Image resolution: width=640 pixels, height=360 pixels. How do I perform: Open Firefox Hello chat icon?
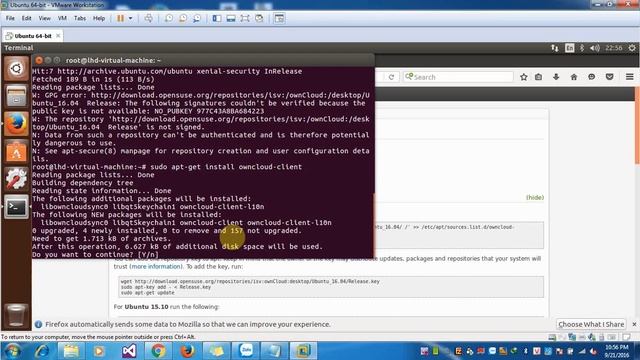[x=591, y=77]
